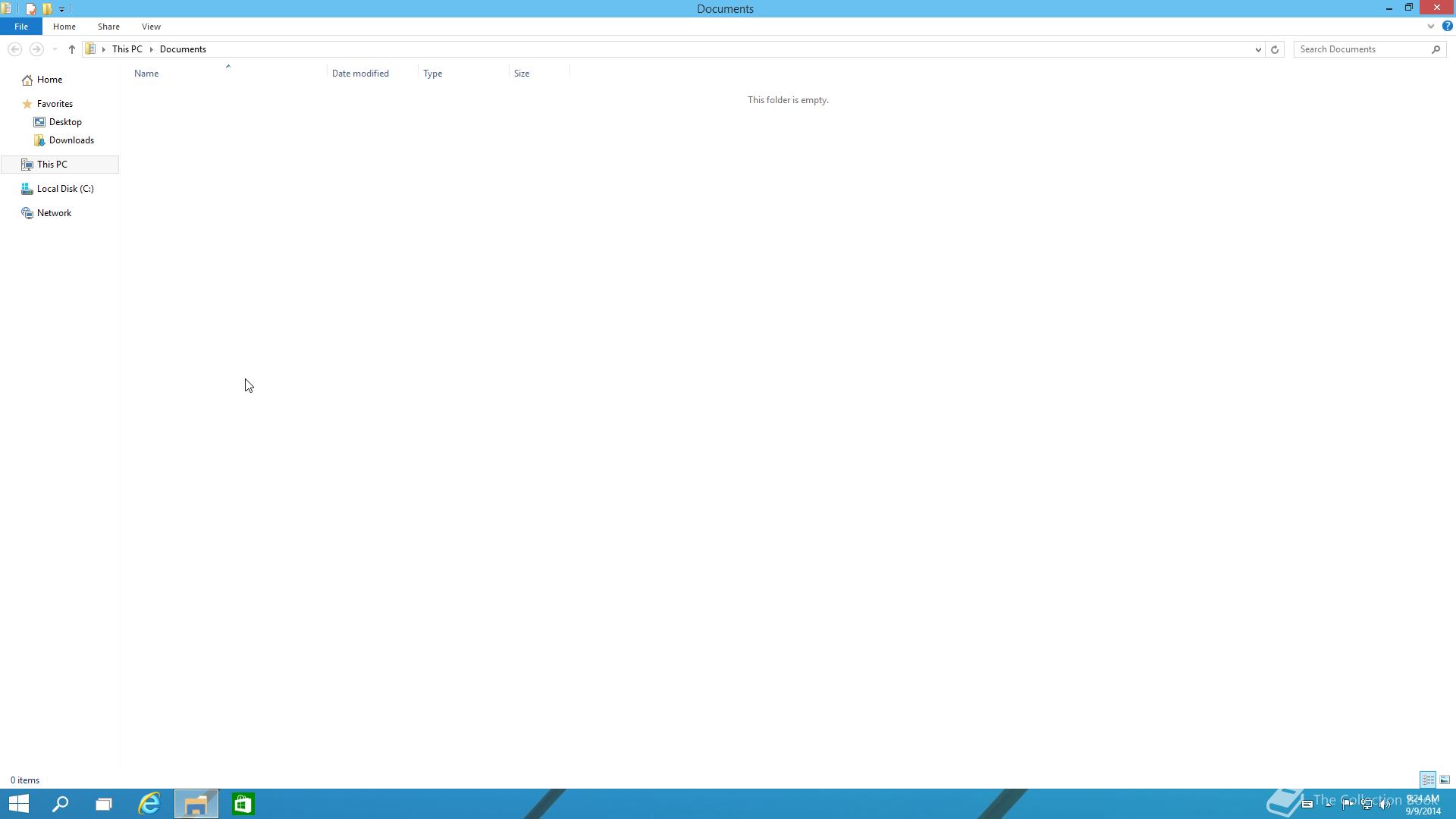Viewport: 1456px width, 819px height.
Task: Switch to Details view in status bar
Action: (1428, 780)
